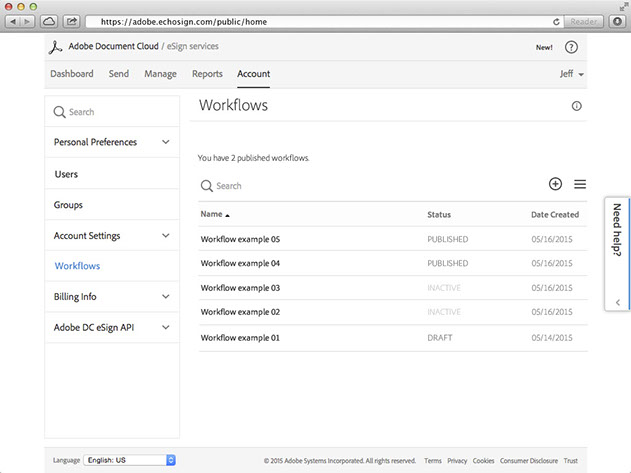Open the Jeff user menu
Image resolution: width=631 pixels, height=473 pixels.
click(572, 74)
